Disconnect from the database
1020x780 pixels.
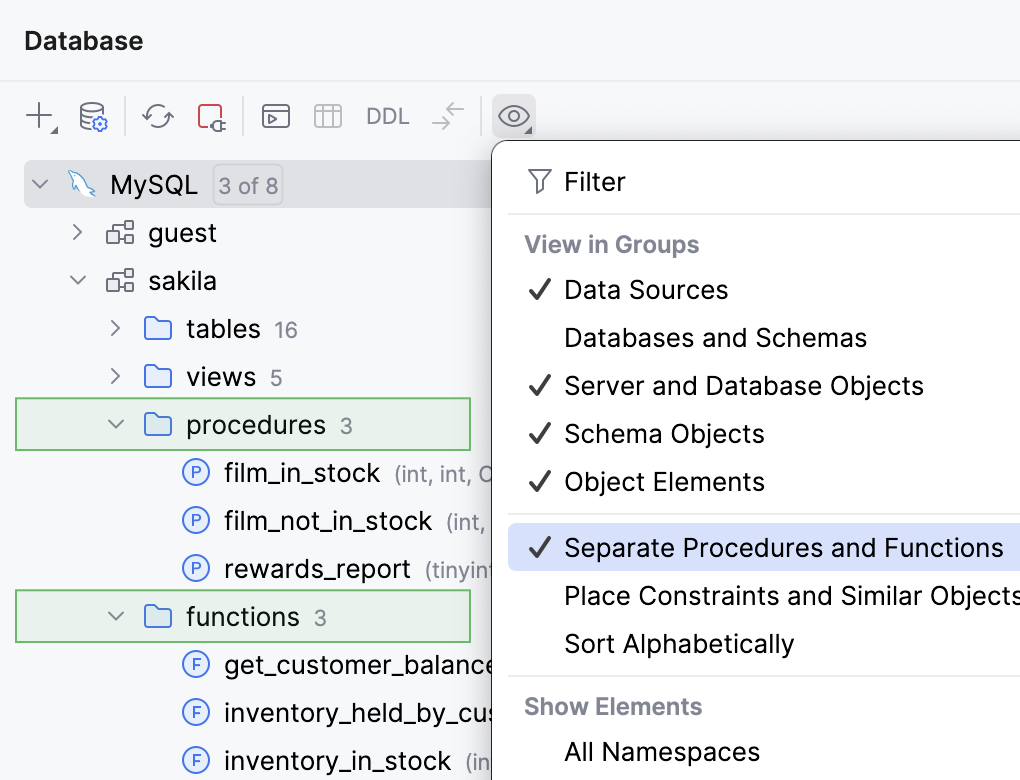tap(210, 116)
